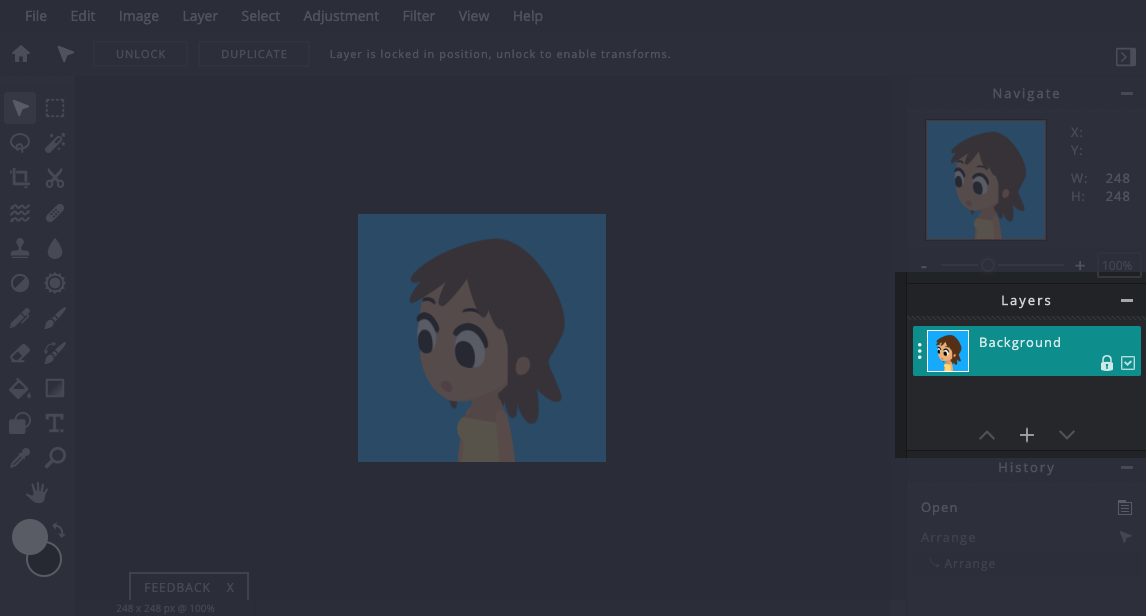Collapse the History panel

pos(1126,468)
